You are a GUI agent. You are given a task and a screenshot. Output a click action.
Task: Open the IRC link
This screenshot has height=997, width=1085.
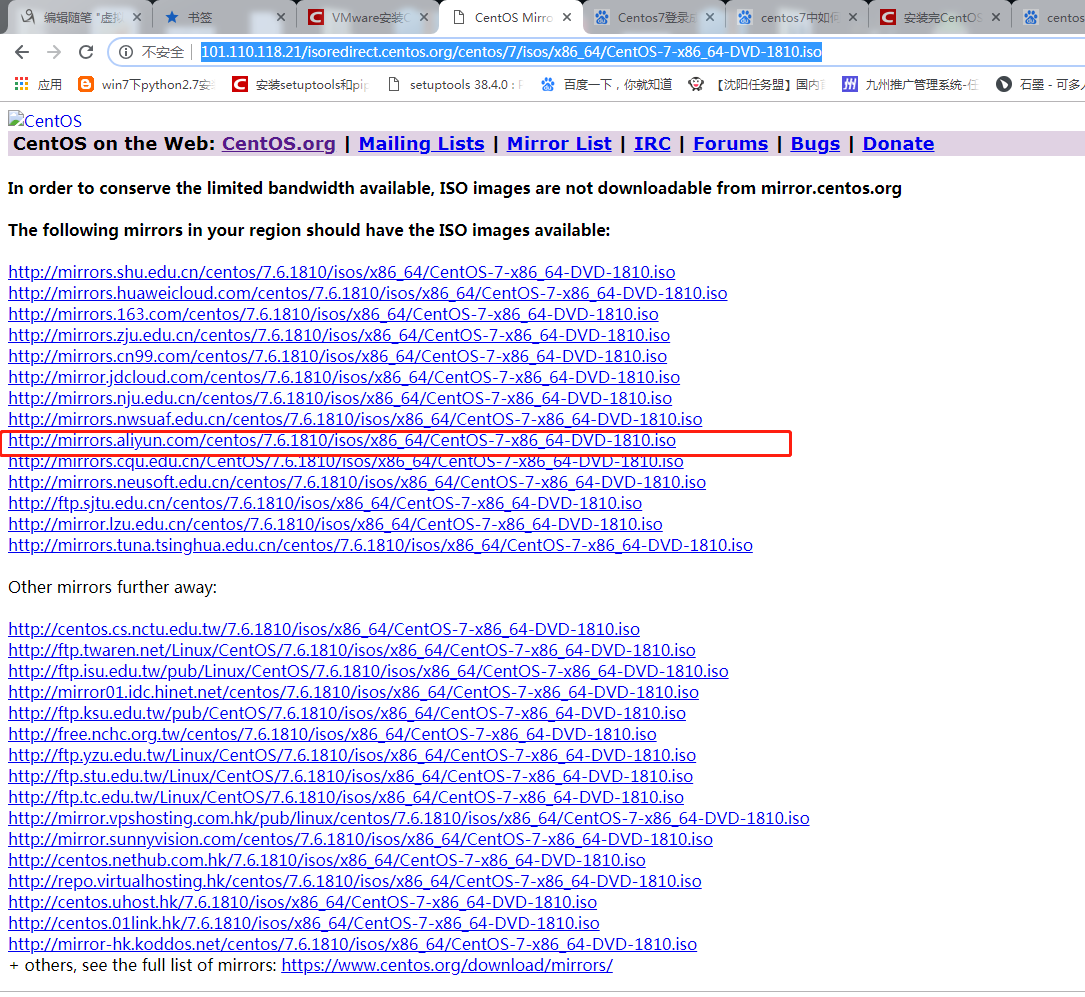tap(653, 143)
